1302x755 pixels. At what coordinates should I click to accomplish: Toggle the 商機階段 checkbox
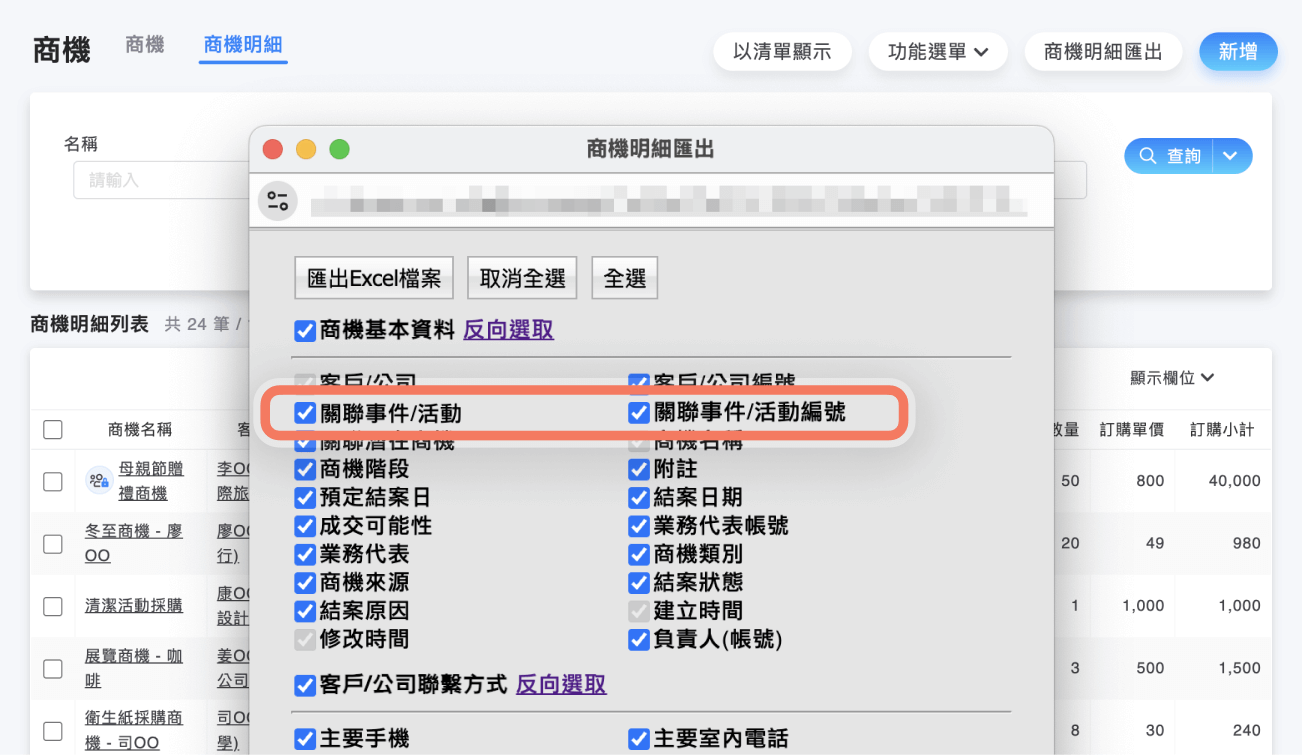point(305,469)
